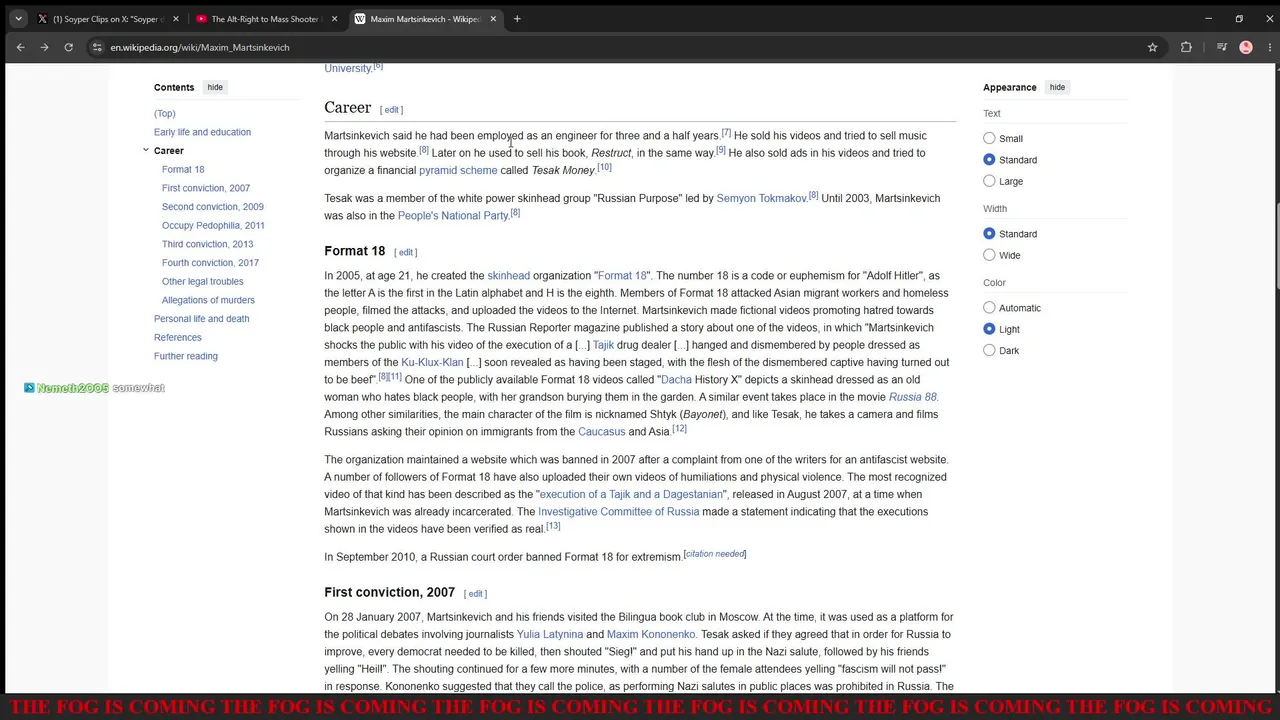Choose Light color mode

coord(989,329)
